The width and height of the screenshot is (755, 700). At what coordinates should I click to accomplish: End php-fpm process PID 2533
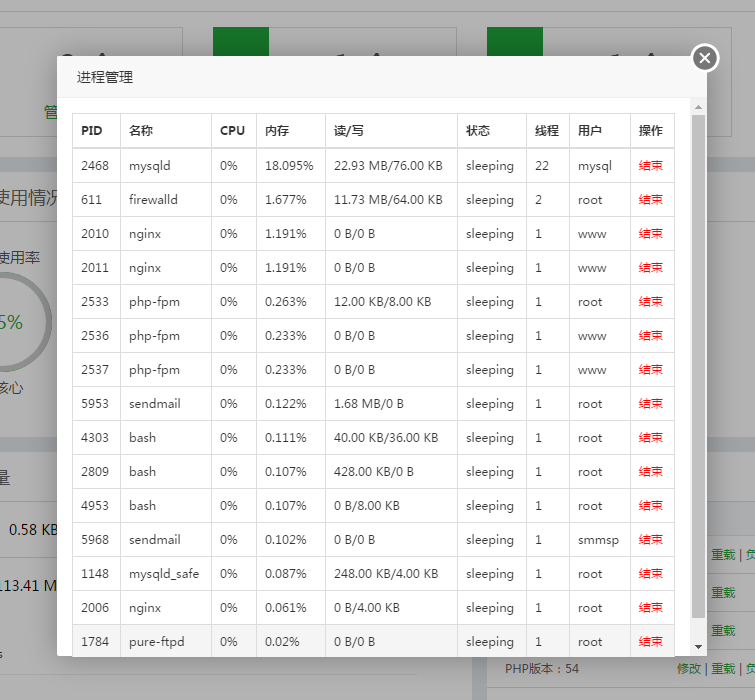(650, 302)
